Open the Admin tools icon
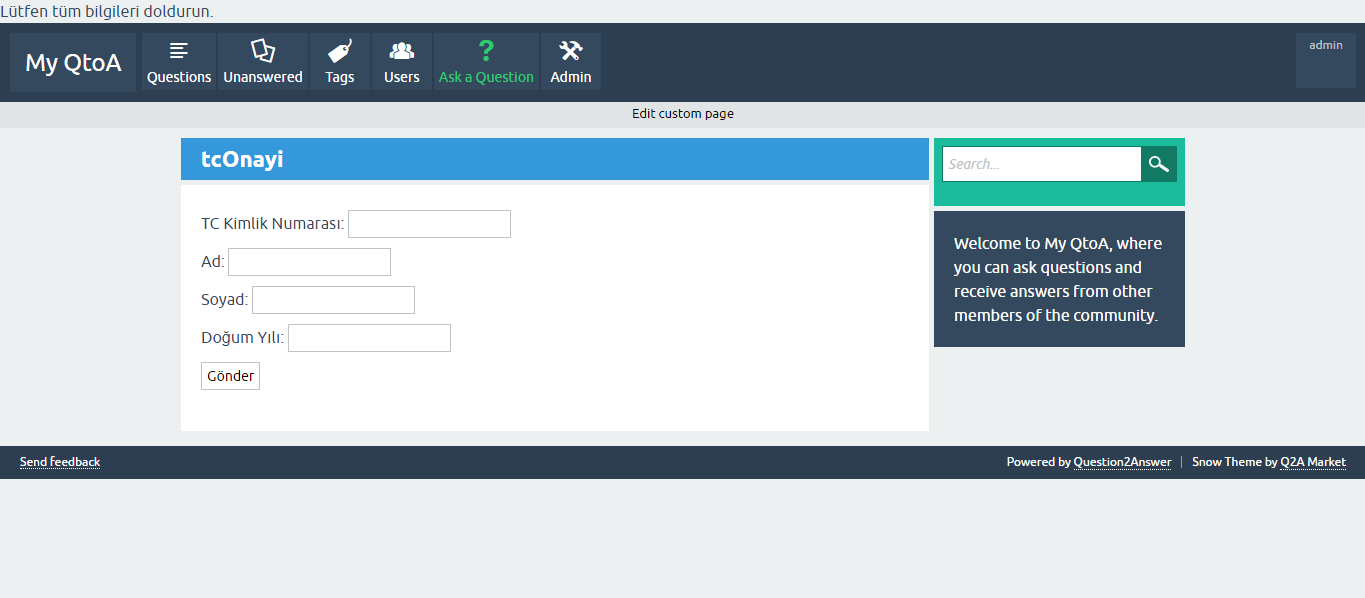This screenshot has height=598, width=1365. click(x=571, y=50)
